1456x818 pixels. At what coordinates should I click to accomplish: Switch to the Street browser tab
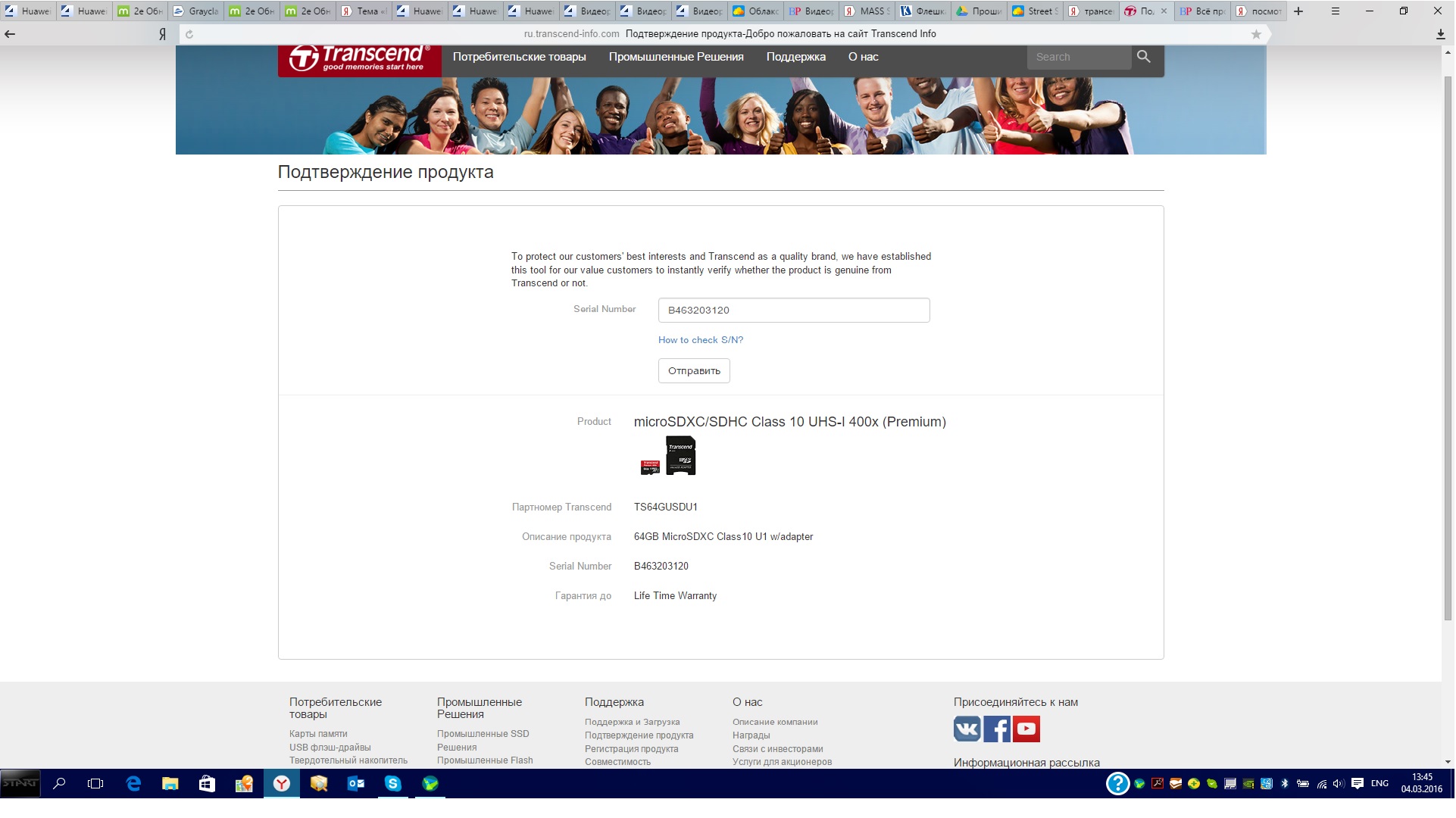[1035, 11]
